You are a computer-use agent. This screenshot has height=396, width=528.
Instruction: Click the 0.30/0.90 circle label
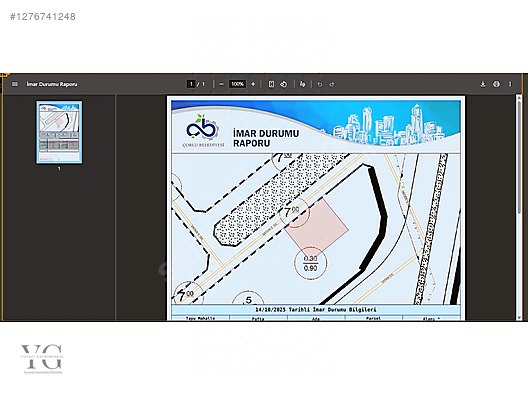point(310,263)
